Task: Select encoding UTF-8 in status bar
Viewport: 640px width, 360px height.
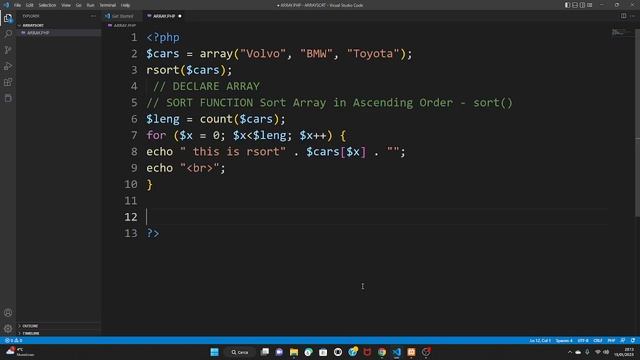Action: [x=583, y=340]
